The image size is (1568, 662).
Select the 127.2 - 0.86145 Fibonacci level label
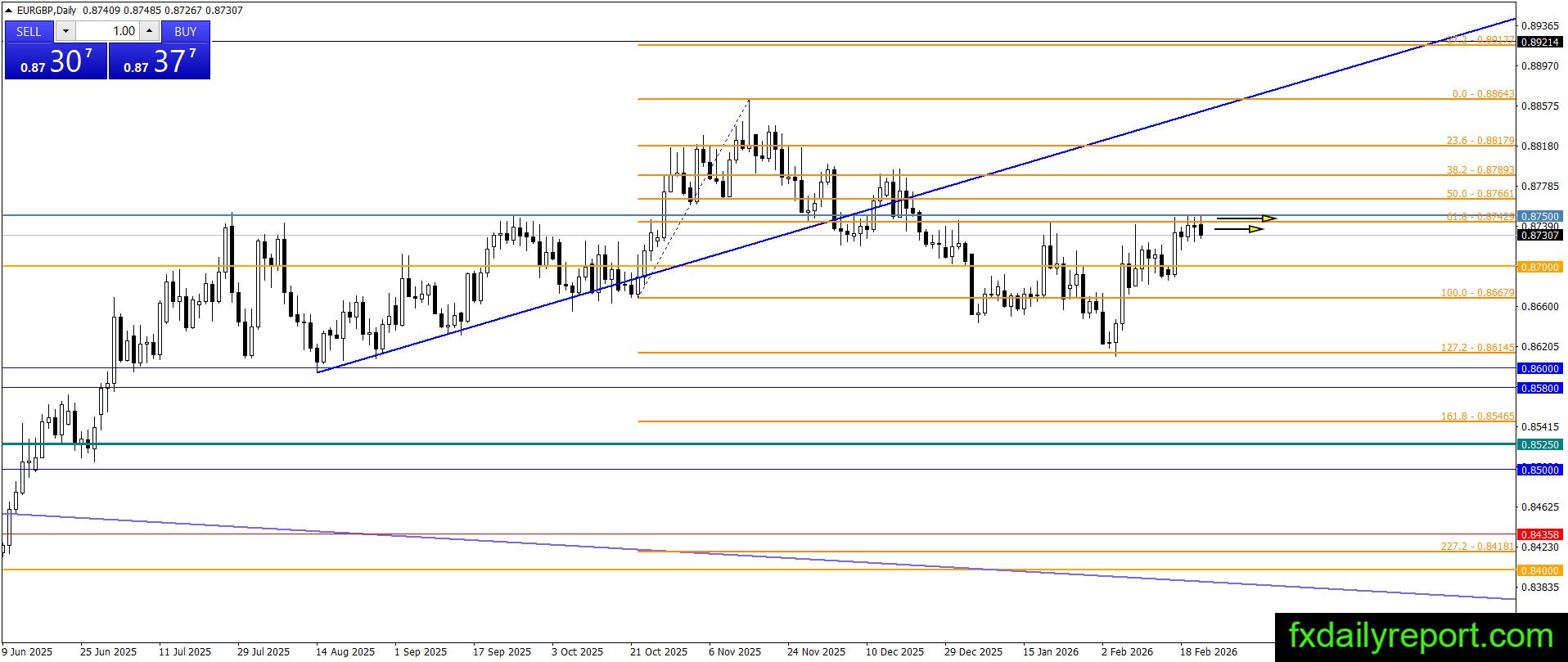click(1477, 348)
